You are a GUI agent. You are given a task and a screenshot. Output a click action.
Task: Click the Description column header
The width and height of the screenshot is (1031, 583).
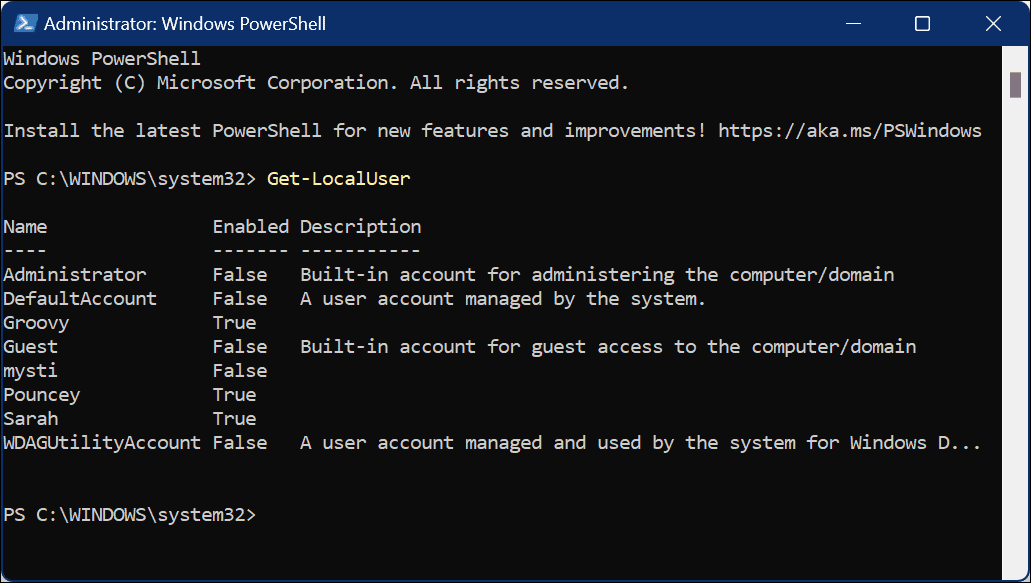[360, 226]
